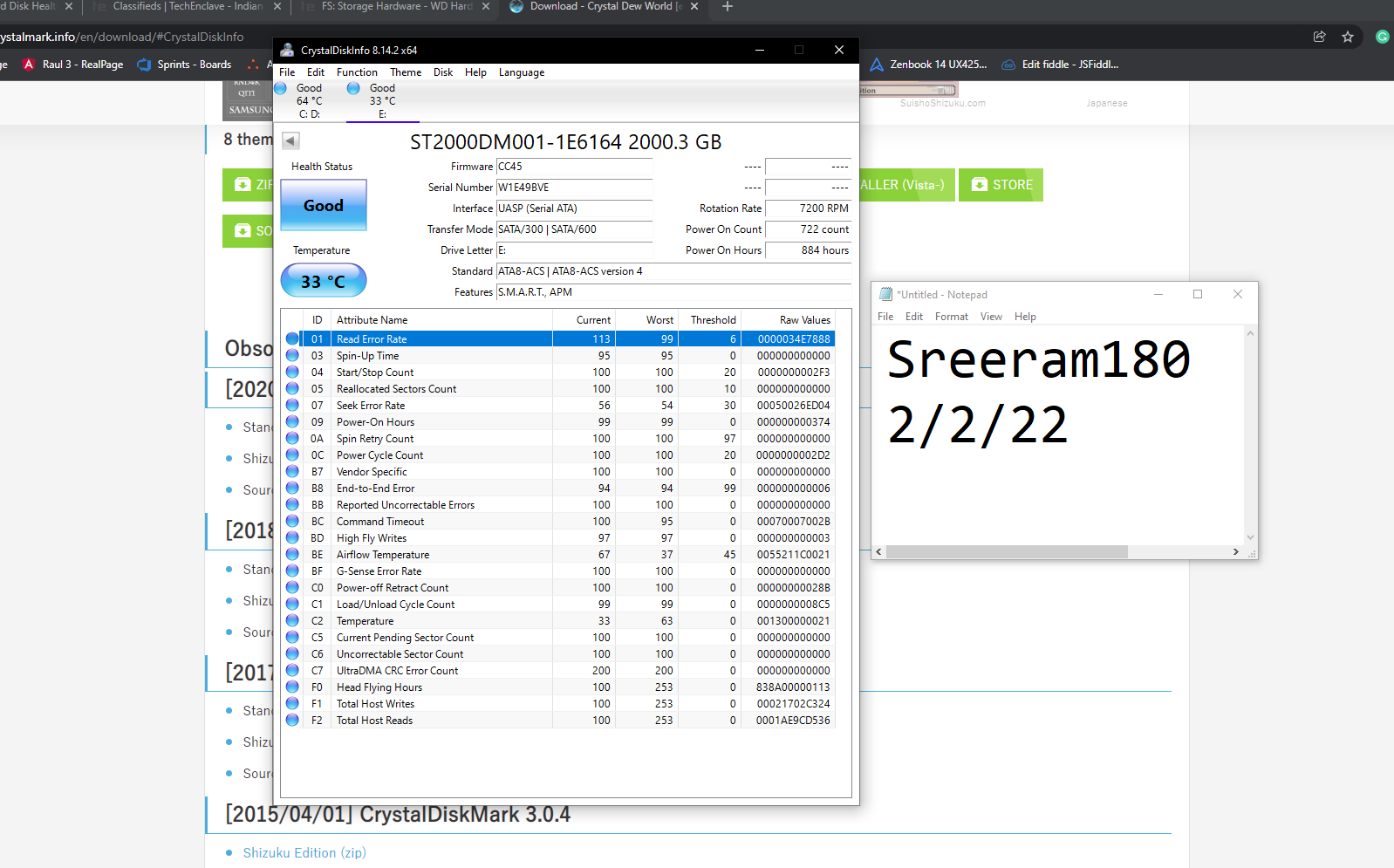Click Notepad's vertical scroll up arrow
This screenshot has height=868, width=1394.
pyautogui.click(x=1250, y=333)
